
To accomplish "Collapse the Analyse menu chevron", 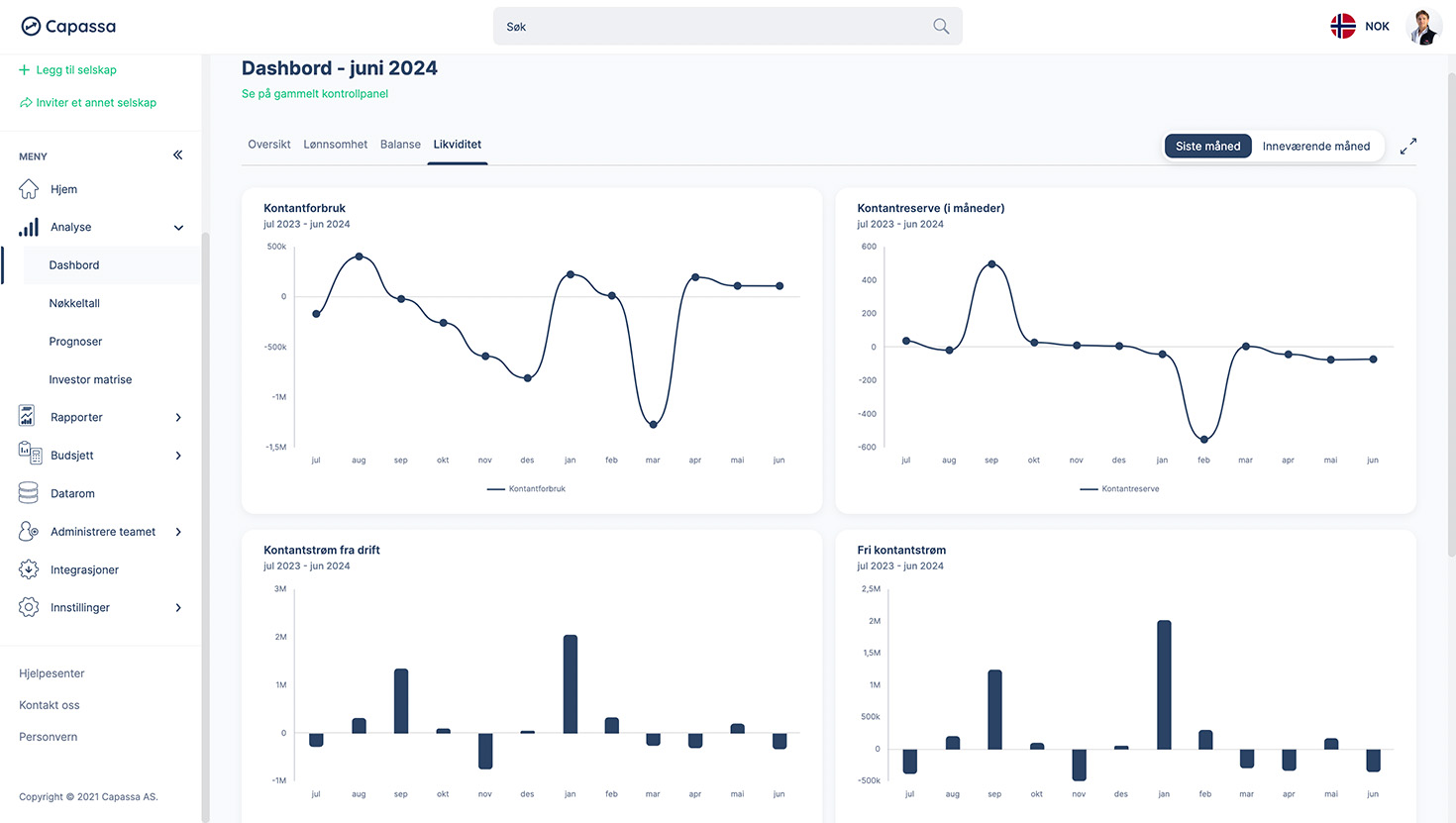I will coord(178,228).
